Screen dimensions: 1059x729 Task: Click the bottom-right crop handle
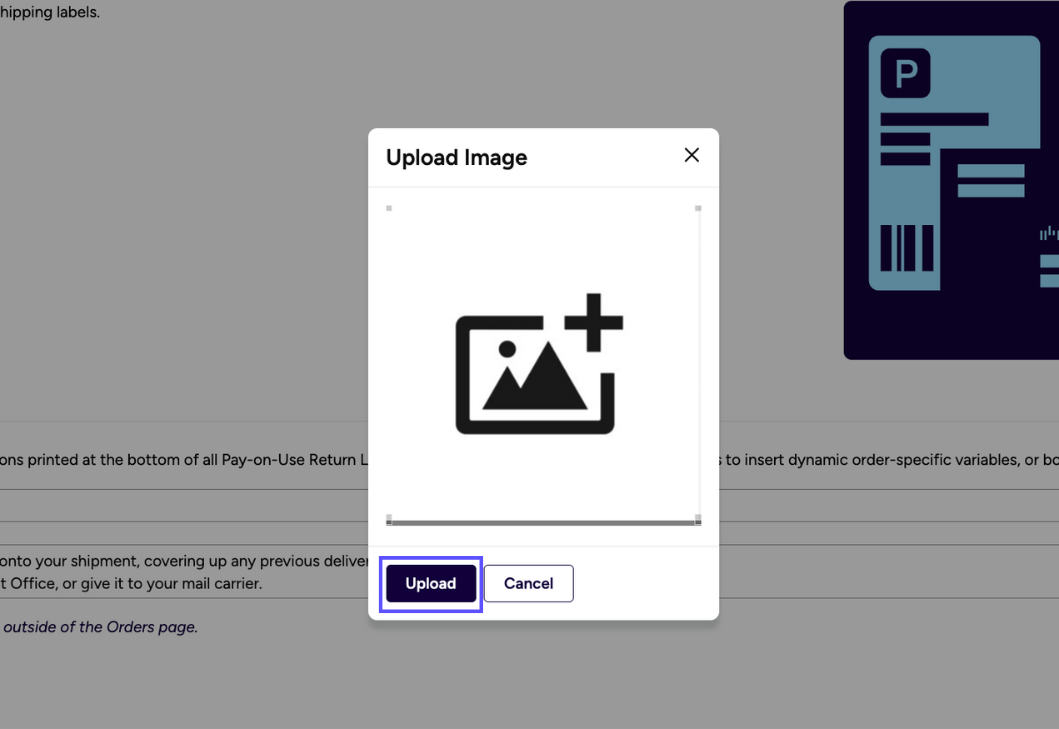[x=698, y=516]
